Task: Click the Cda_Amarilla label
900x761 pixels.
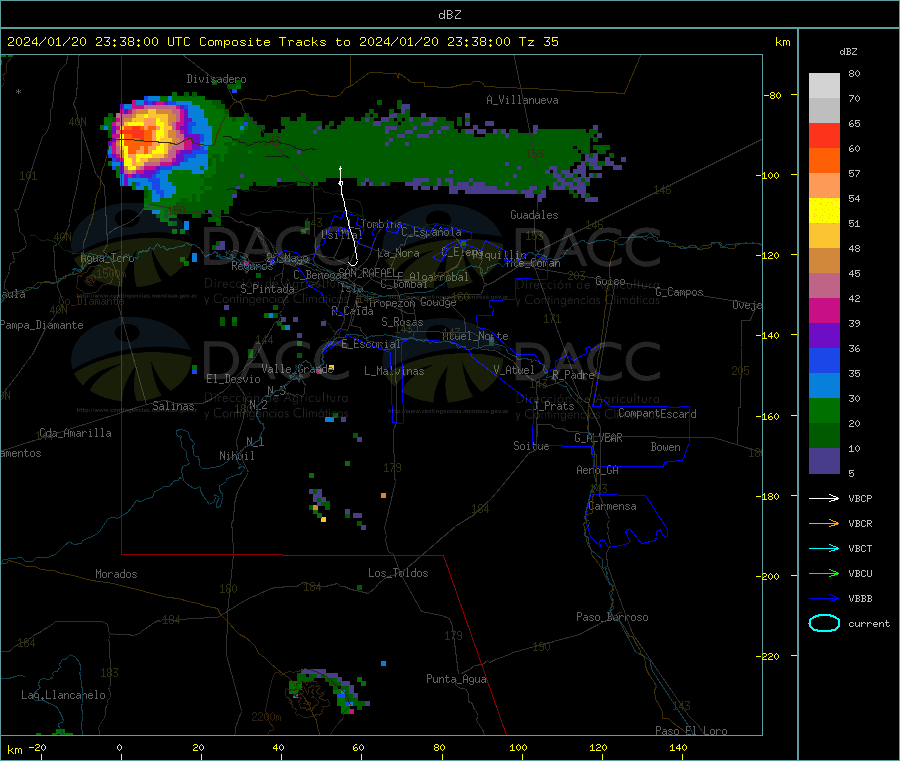Action: 75,433
